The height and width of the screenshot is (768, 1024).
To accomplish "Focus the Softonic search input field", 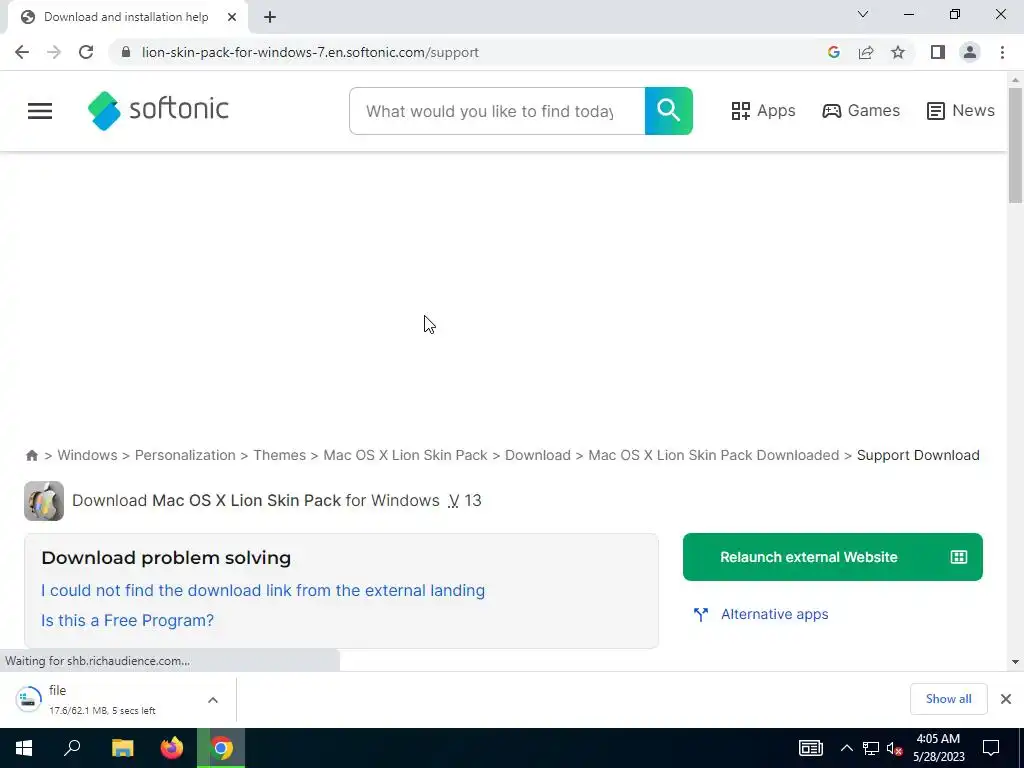I will pos(497,111).
